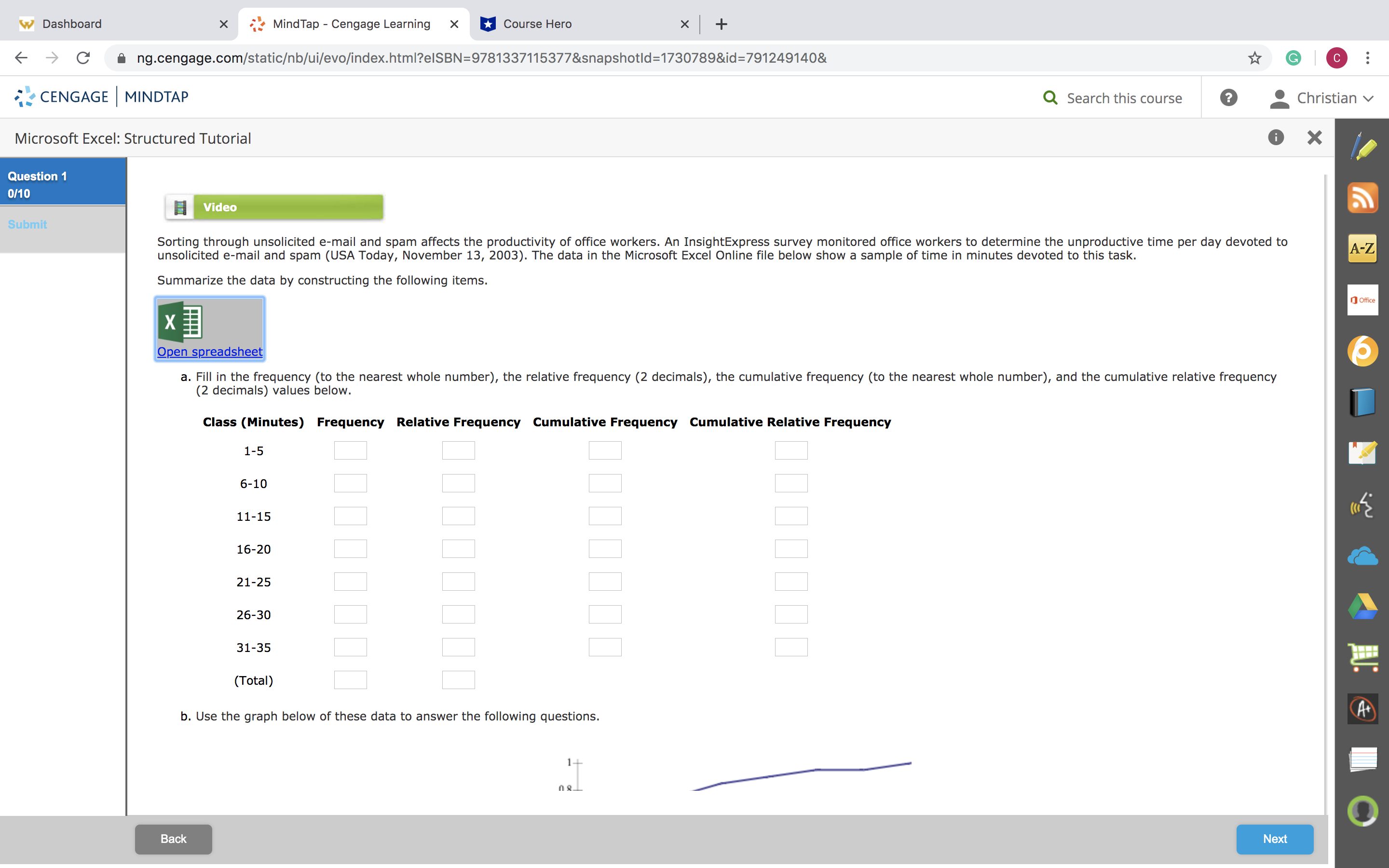Click frequency input box for 1-5
The height and width of the screenshot is (868, 1389).
(x=350, y=450)
